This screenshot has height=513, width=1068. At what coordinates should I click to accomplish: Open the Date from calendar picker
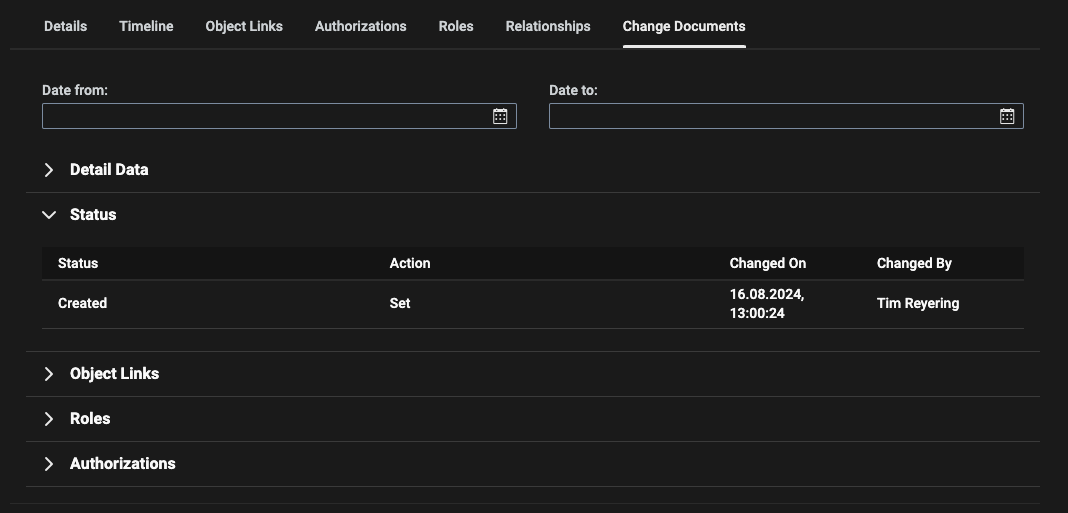(500, 116)
